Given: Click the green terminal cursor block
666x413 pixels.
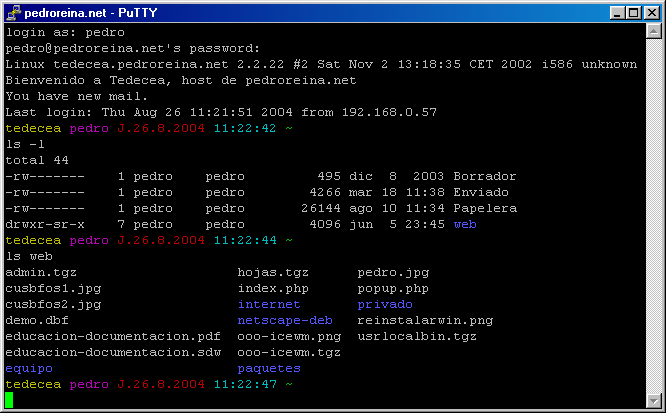Looking at the screenshot, I should tap(9, 400).
